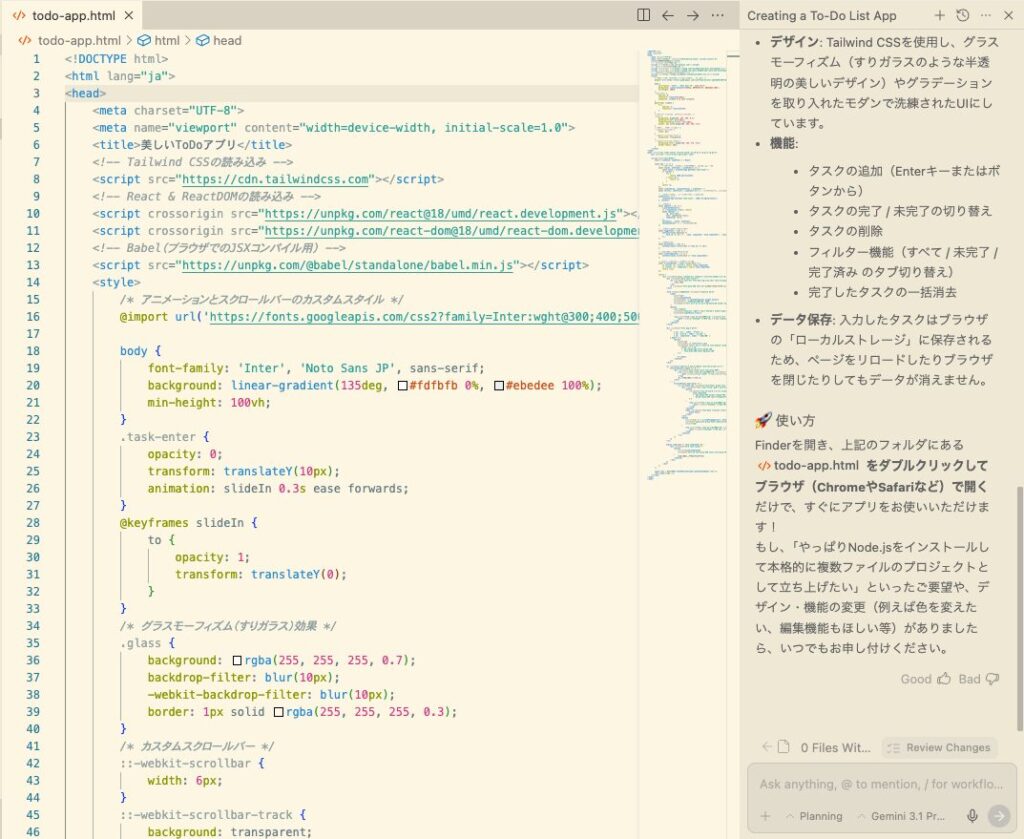Image resolution: width=1024 pixels, height=839 pixels.
Task: Open the Planning mode dropdown
Action: click(813, 815)
